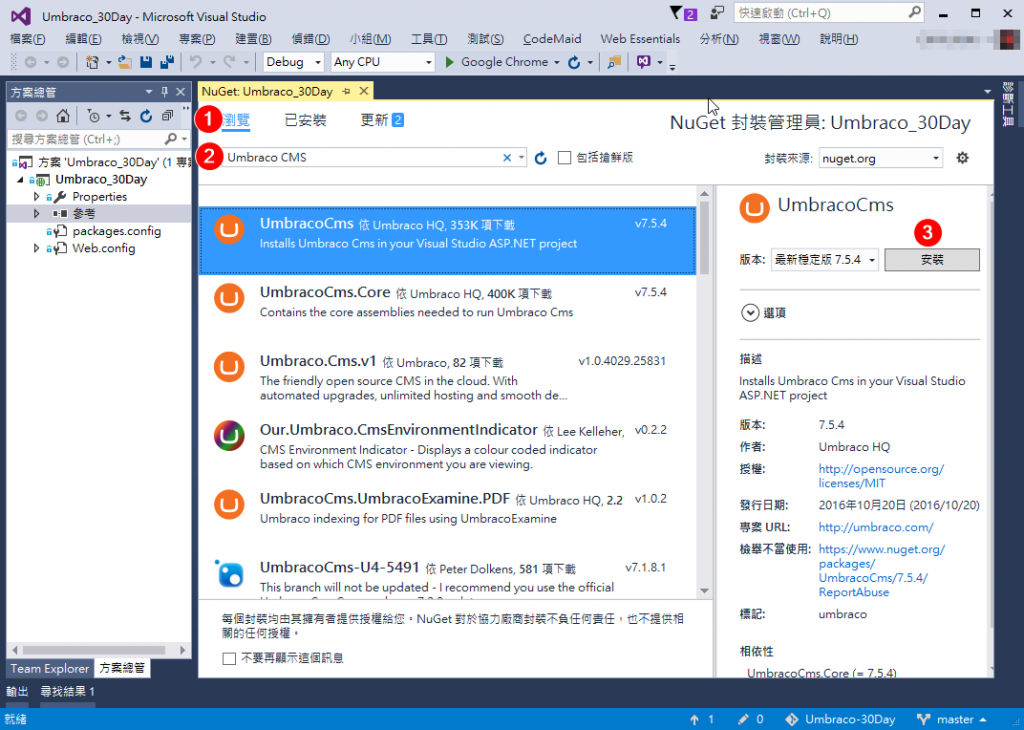Screen dimensions: 1024x730
Task: Open the opensource.org licenses/MIT link
Action: tap(880, 476)
